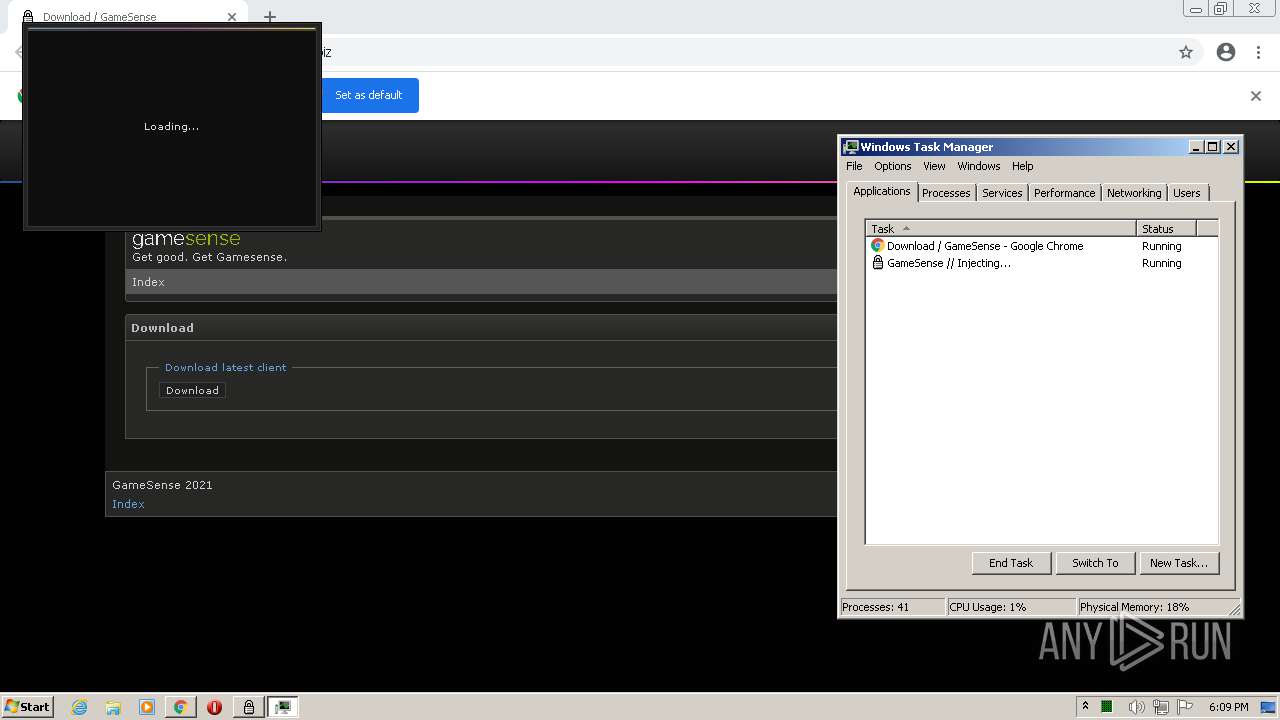
Task: Sort the list by Task column header
Action: (x=1001, y=228)
